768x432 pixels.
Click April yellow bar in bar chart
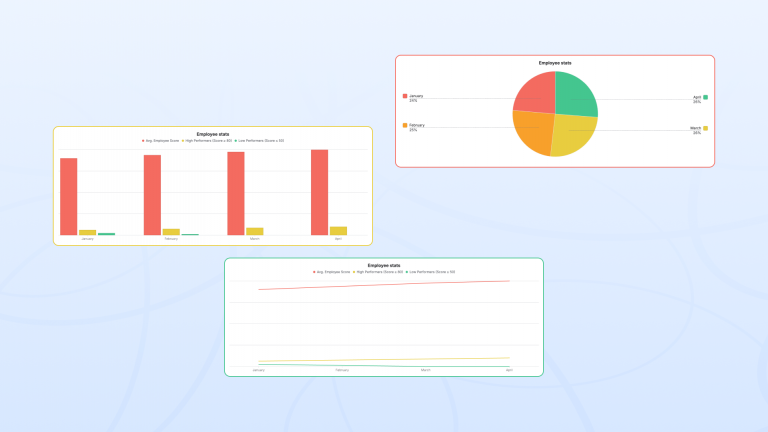point(338,231)
